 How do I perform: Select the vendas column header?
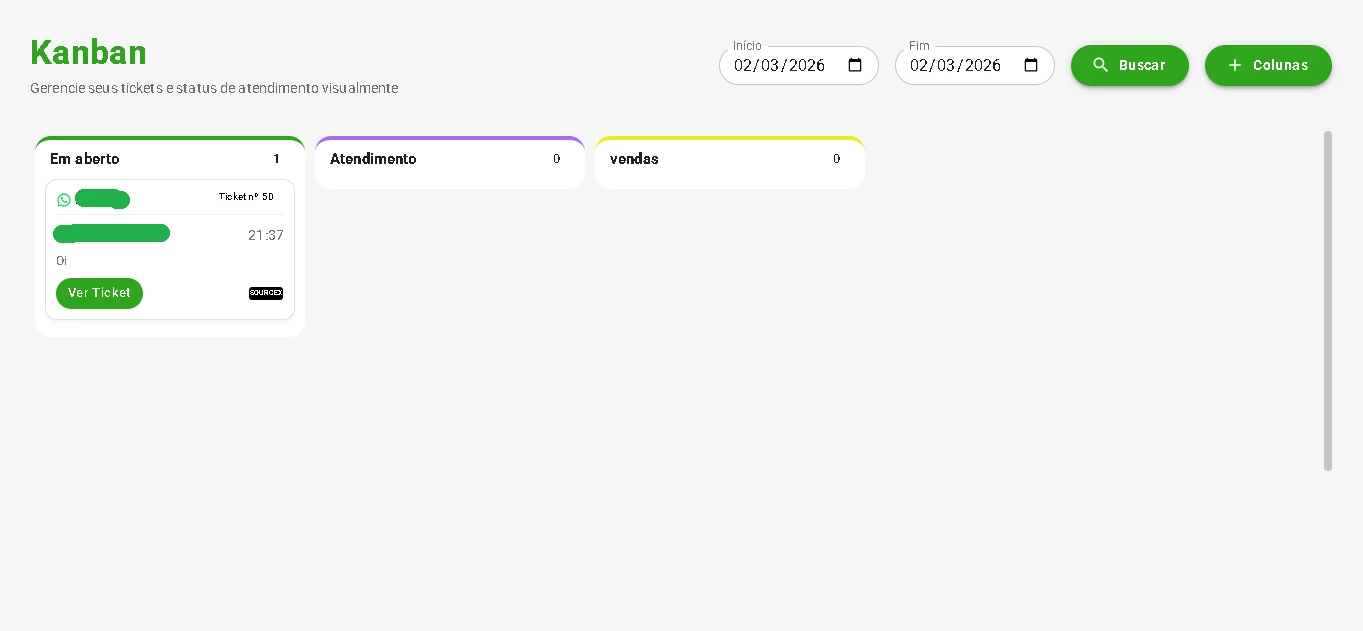click(x=634, y=159)
